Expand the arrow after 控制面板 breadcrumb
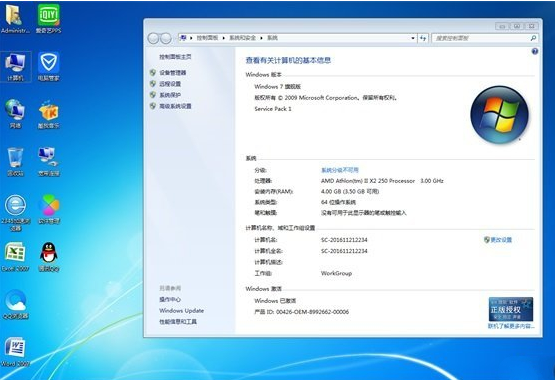 [224, 38]
